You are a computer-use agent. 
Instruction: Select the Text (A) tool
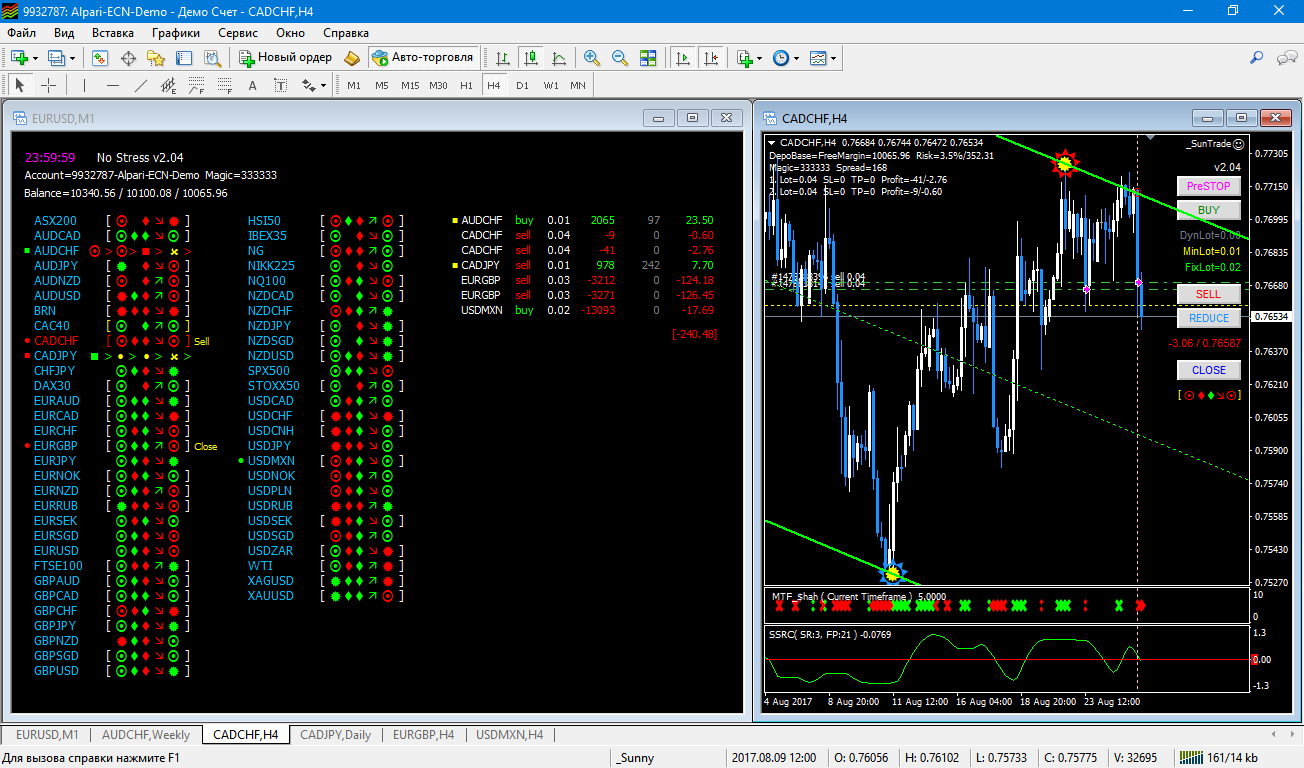[x=253, y=85]
